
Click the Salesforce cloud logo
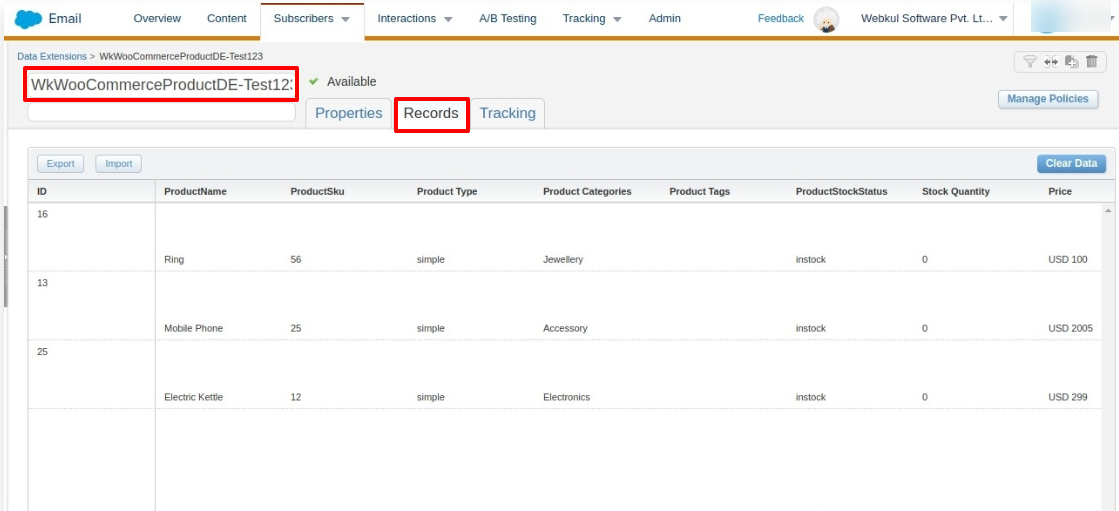coord(28,19)
